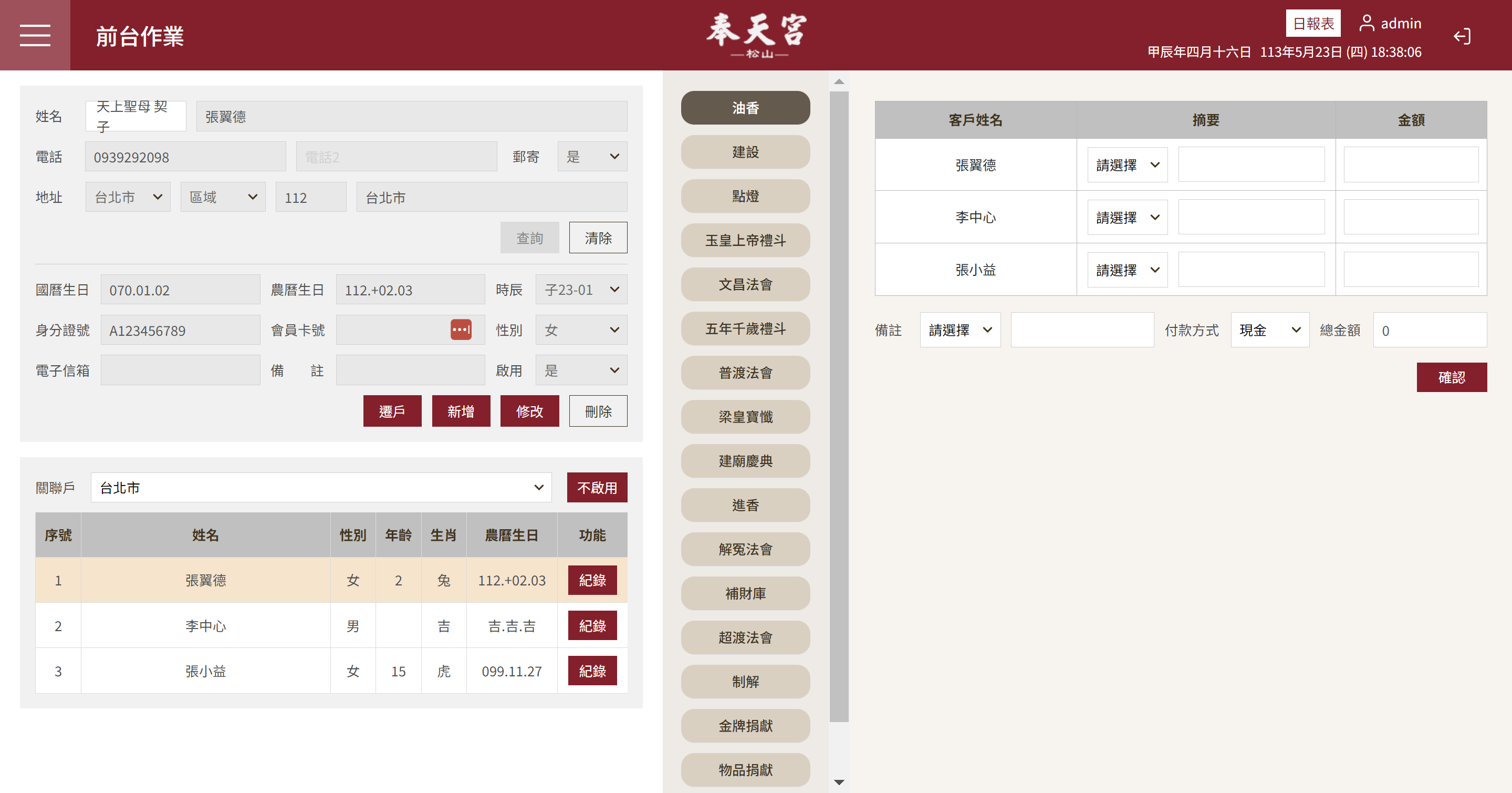Click the 奉天宮 logo

pos(756,35)
